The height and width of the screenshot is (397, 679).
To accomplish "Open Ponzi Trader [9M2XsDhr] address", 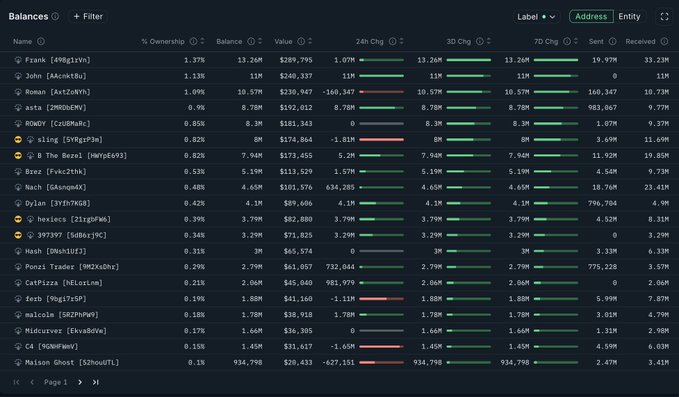I will (72, 267).
